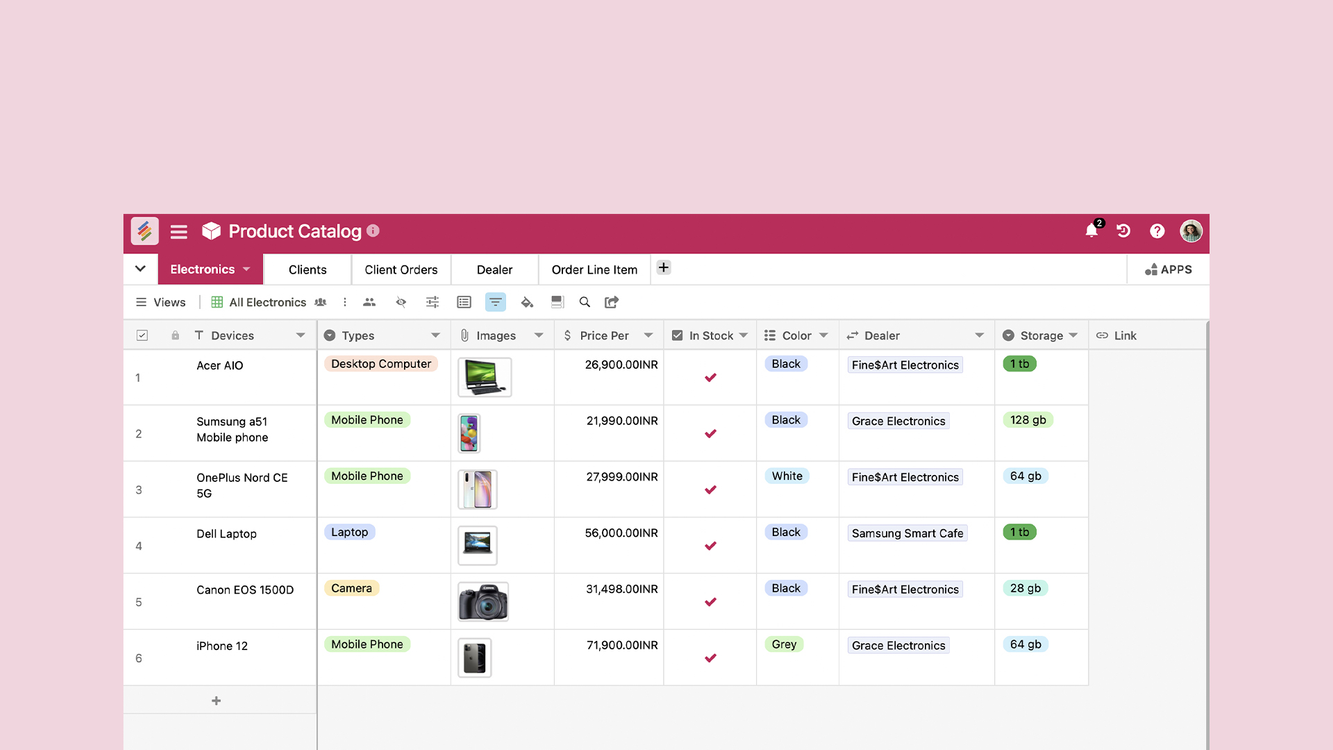Open the hide columns eye icon

(x=401, y=302)
